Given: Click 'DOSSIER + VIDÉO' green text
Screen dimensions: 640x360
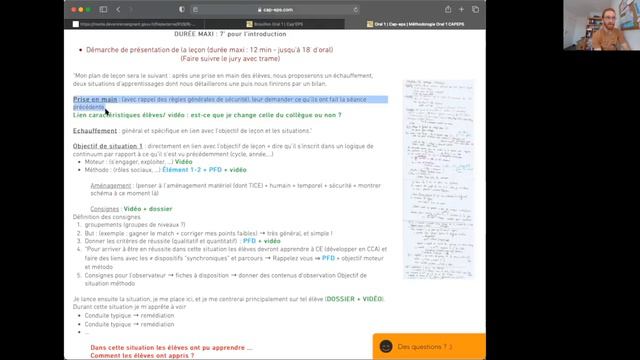Looking at the screenshot, I should 354,299.
